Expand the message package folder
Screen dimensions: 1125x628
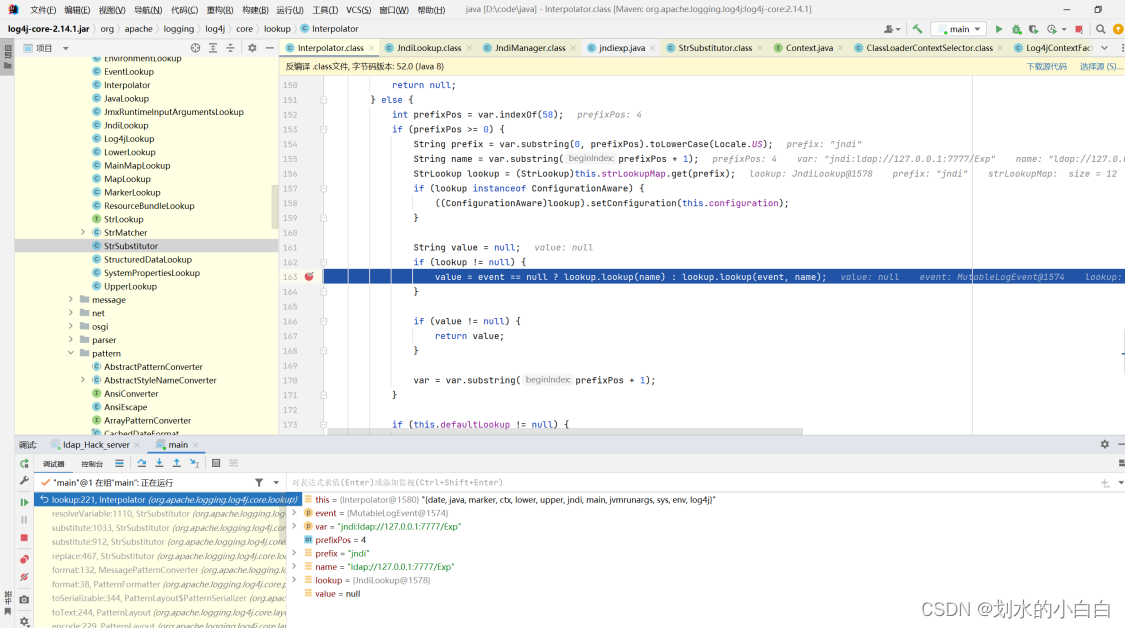[x=70, y=299]
